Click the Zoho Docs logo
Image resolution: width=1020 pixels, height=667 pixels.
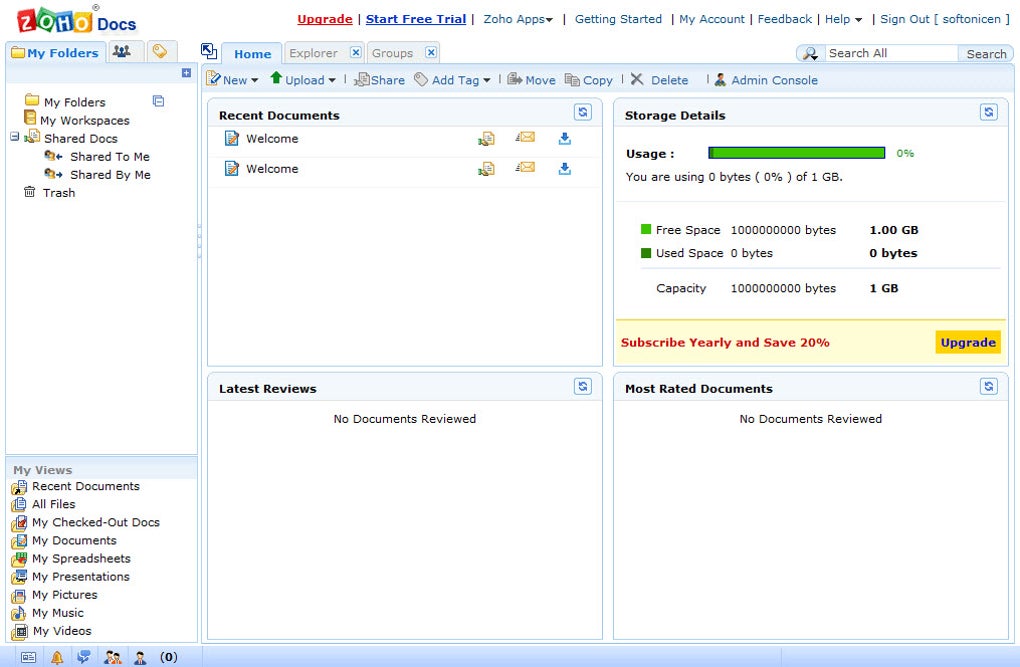tap(76, 20)
